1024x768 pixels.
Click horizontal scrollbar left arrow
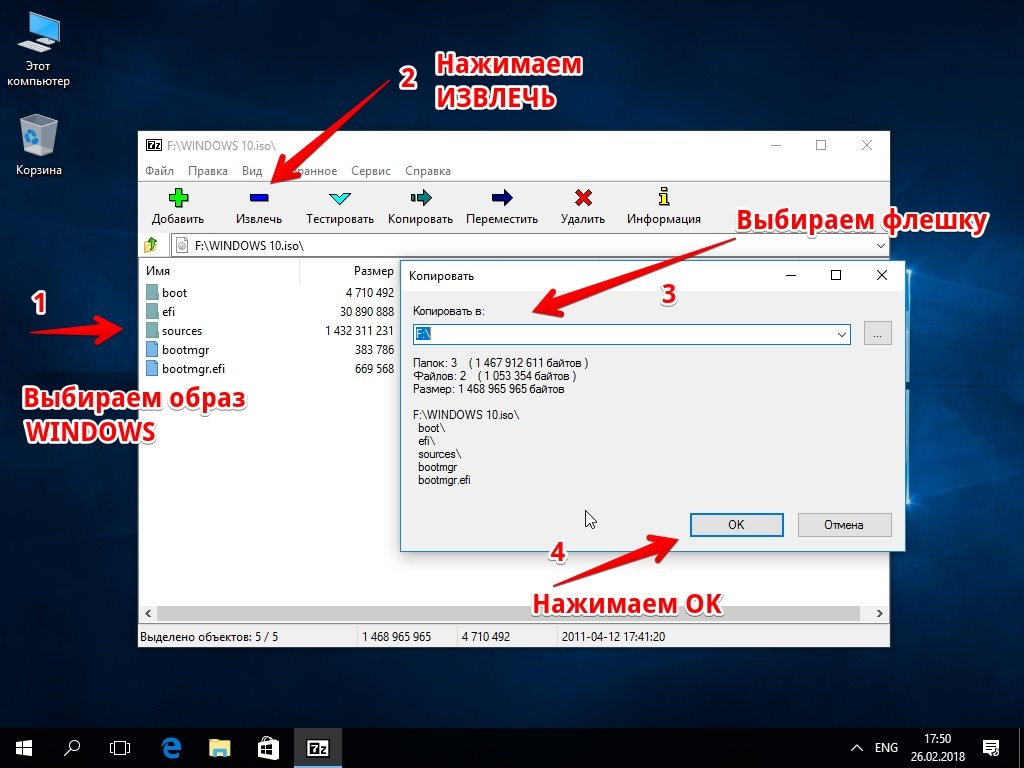pos(148,613)
